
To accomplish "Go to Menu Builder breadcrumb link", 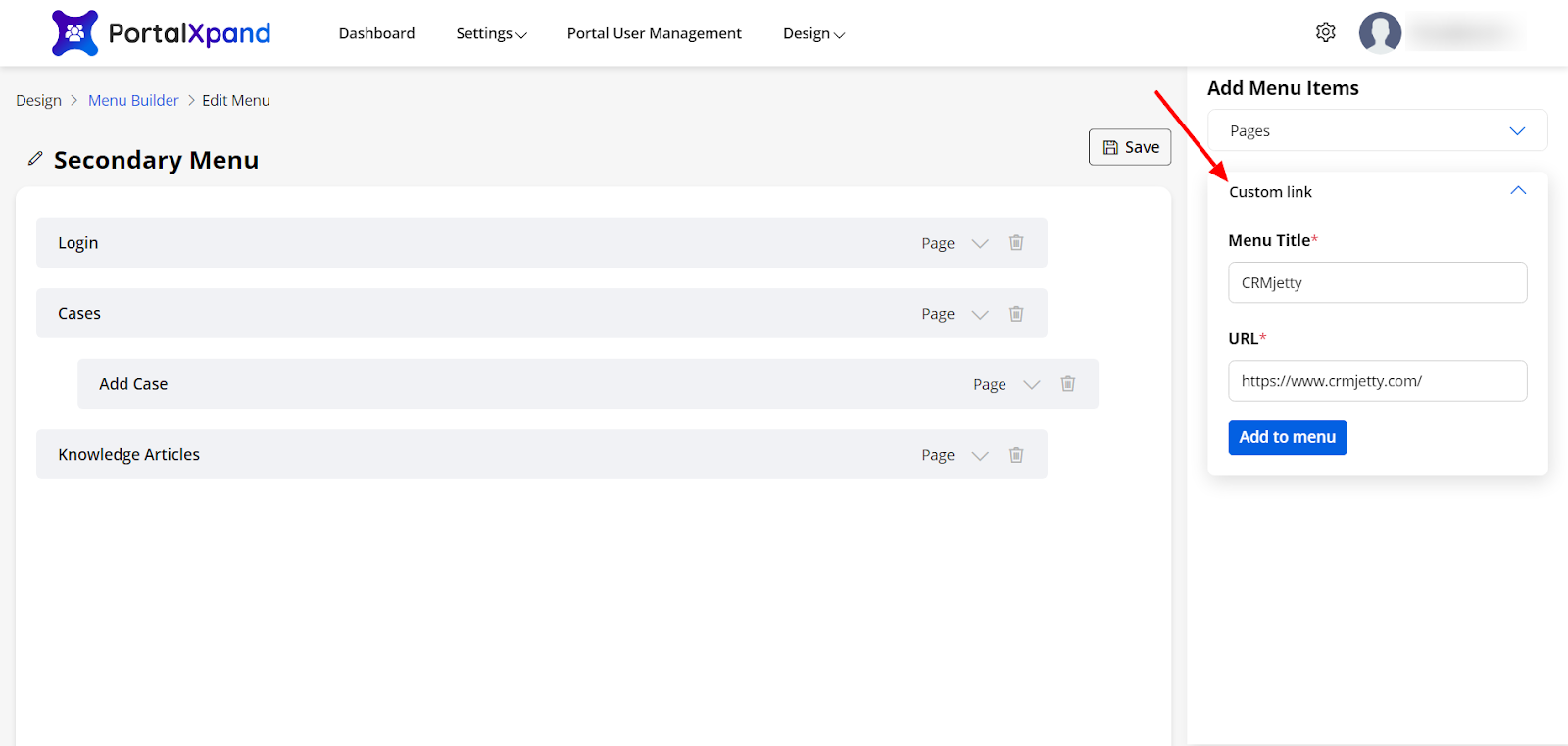I will pos(133,100).
